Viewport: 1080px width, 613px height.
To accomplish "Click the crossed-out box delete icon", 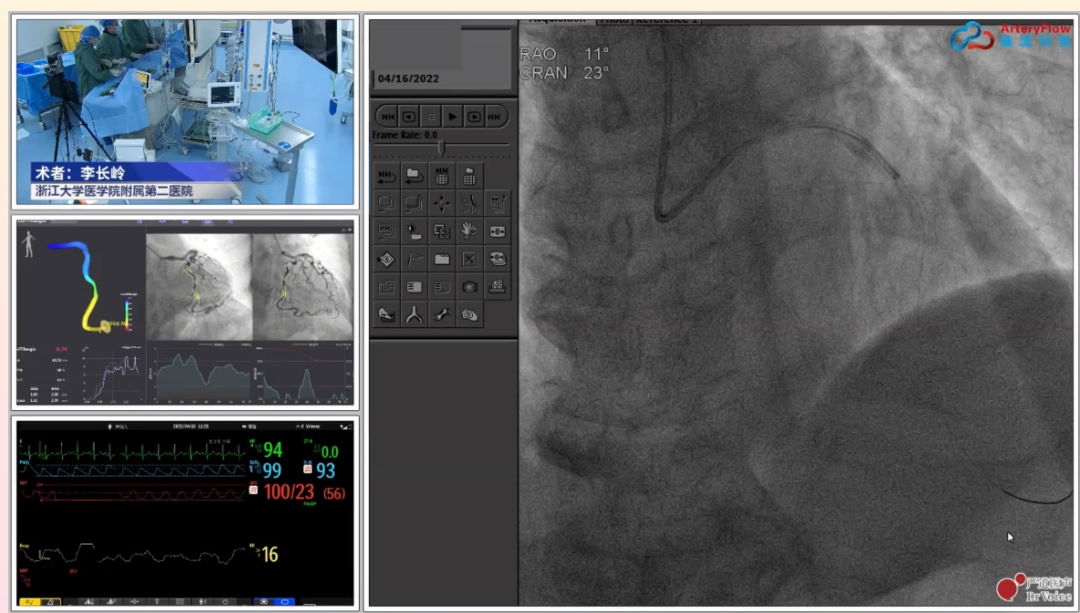I will (x=469, y=259).
